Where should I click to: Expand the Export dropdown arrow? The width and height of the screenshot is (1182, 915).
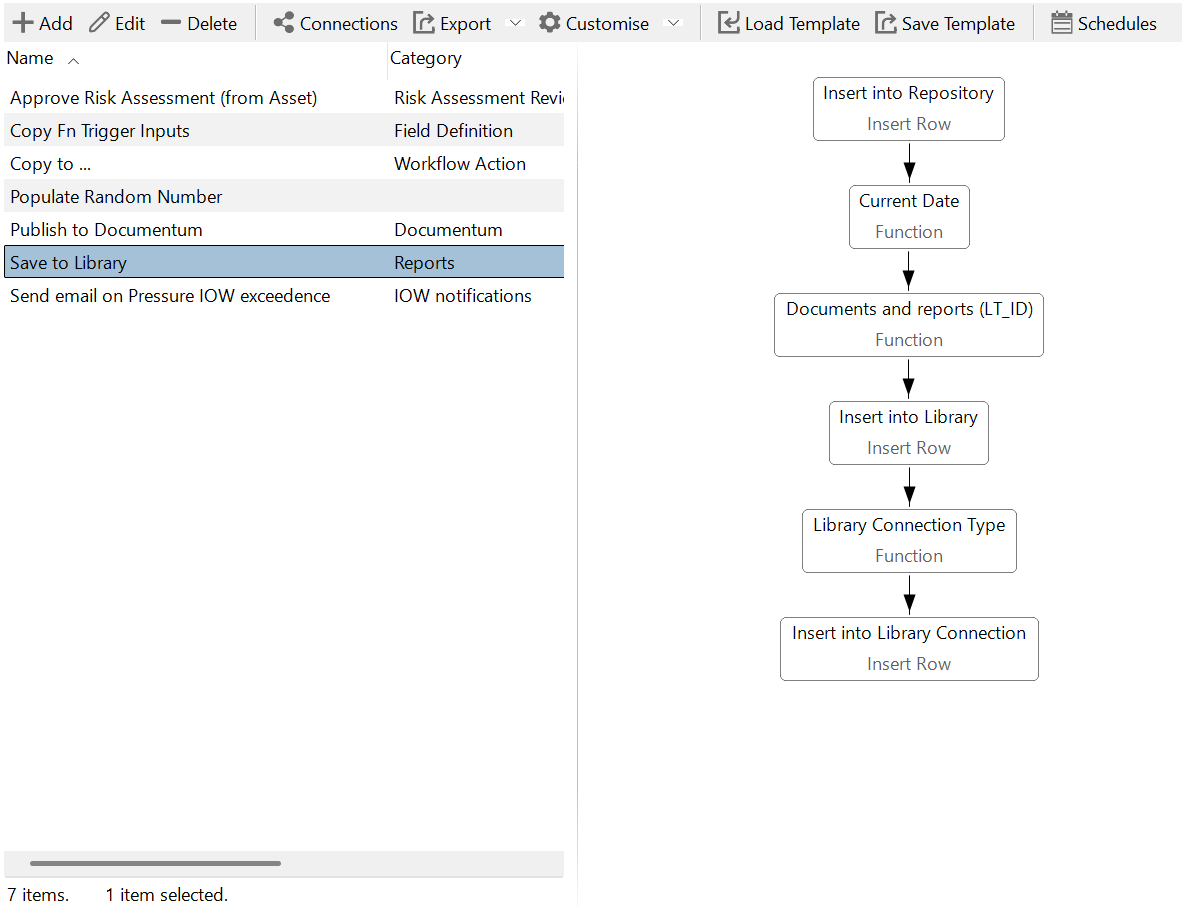point(515,23)
